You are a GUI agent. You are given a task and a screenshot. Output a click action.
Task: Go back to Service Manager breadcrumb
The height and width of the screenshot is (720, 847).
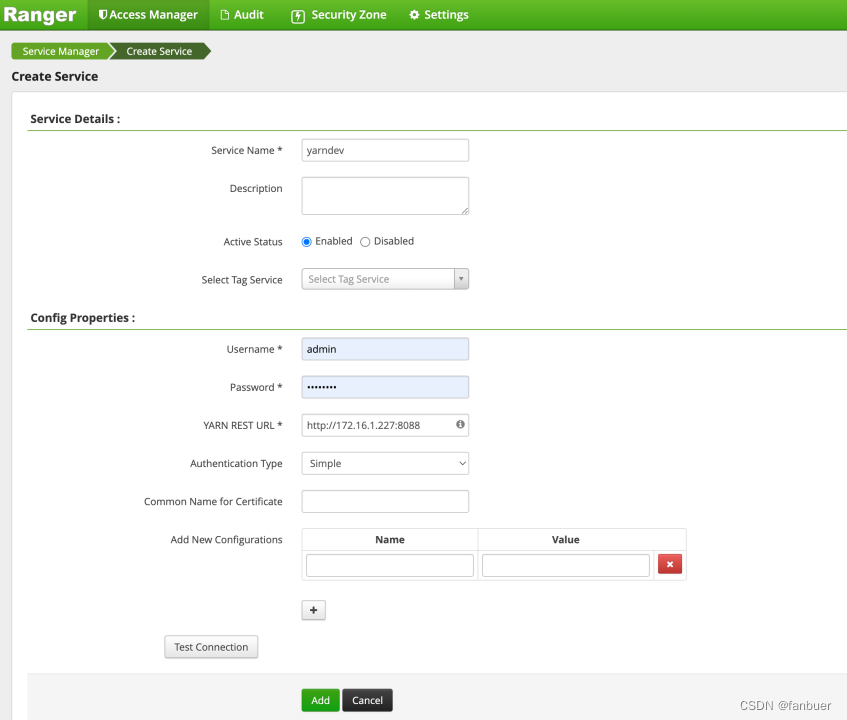pyautogui.click(x=60, y=51)
